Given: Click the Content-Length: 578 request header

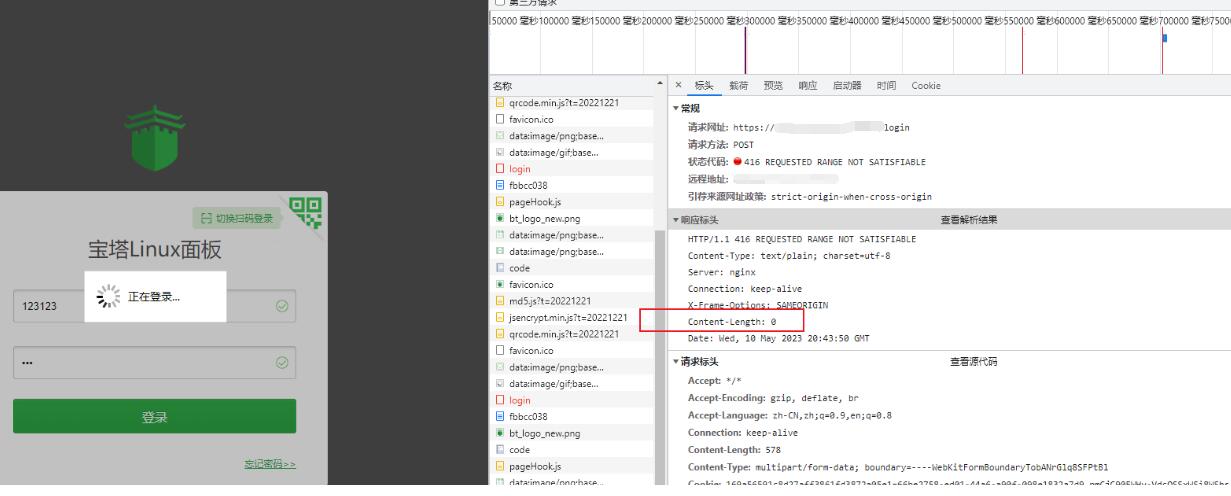Looking at the screenshot, I should click(735, 450).
